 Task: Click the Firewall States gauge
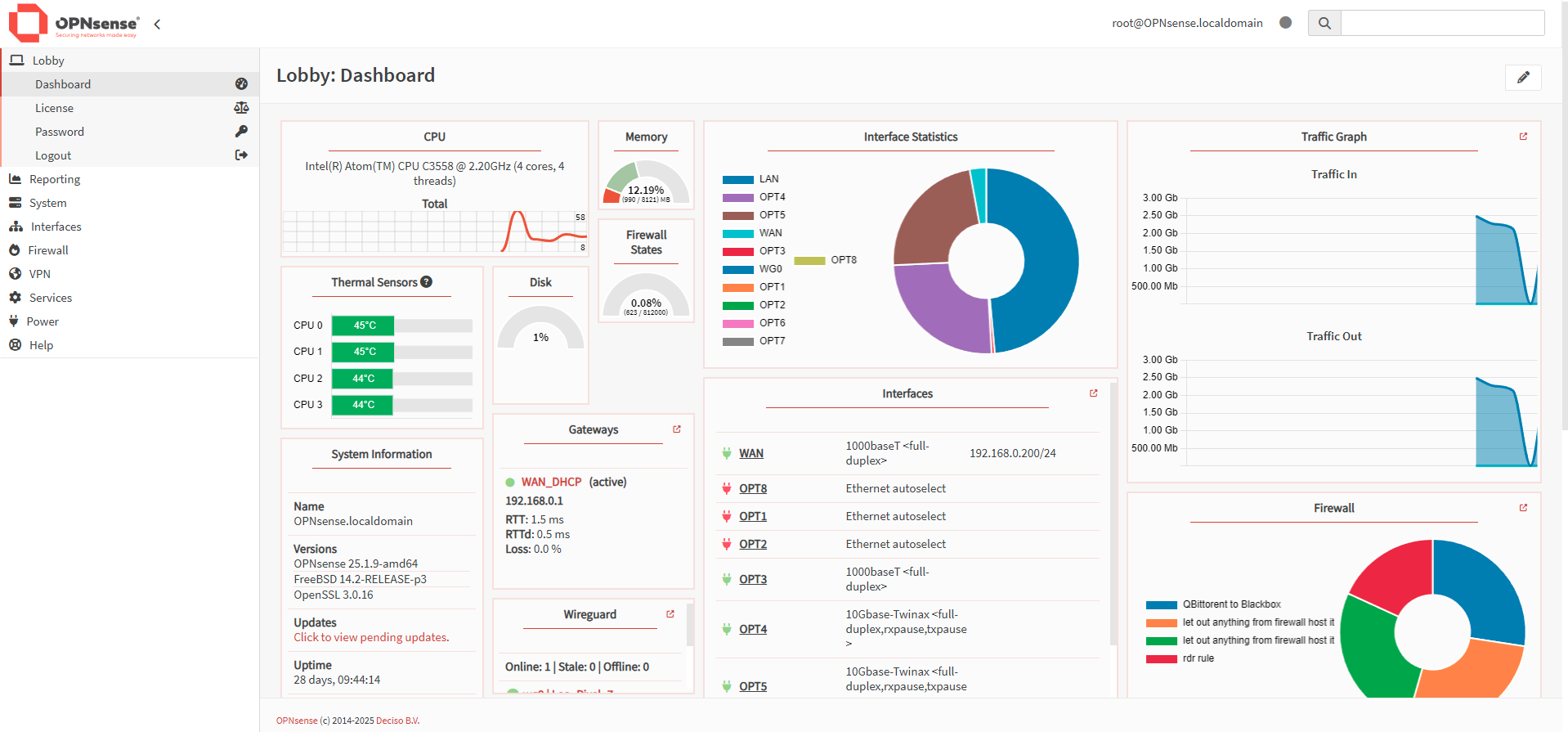pyautogui.click(x=646, y=294)
